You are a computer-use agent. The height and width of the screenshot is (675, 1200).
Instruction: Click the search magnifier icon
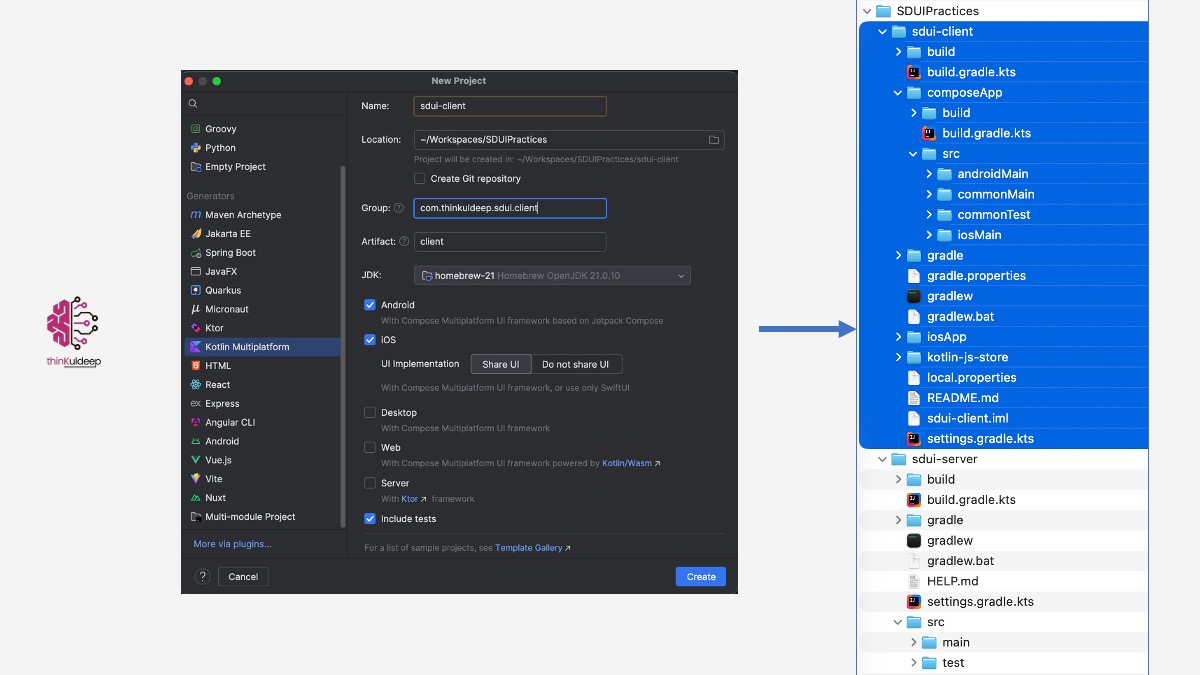point(193,104)
